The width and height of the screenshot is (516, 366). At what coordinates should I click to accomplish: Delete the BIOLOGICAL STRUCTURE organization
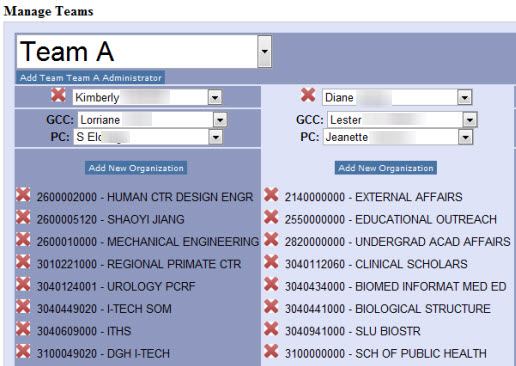pyautogui.click(x=271, y=306)
